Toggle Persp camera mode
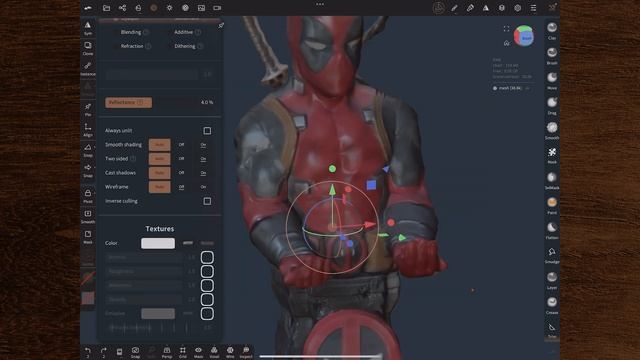Screen dimensions: 640x360 click(167, 353)
